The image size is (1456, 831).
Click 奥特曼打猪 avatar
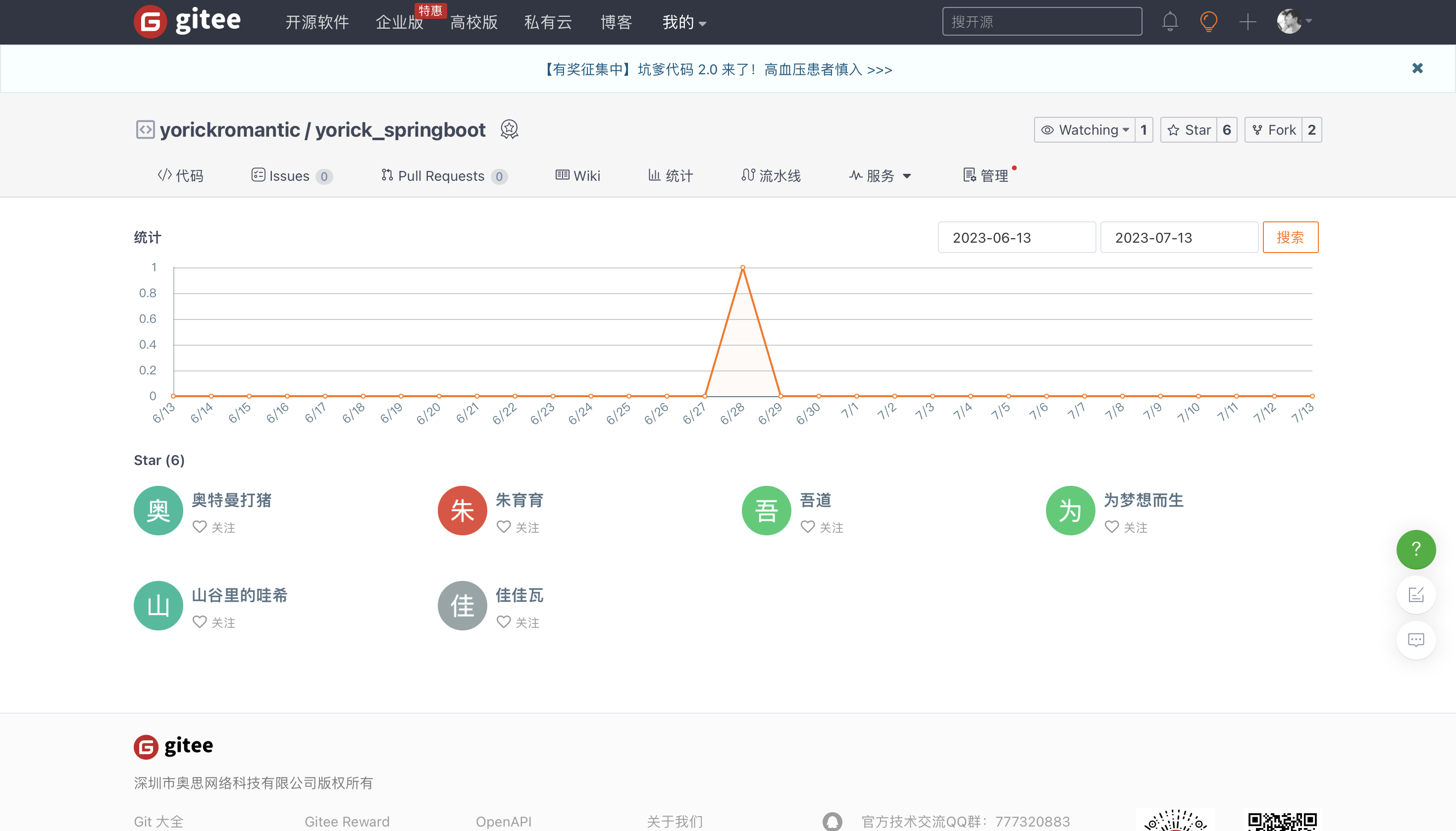point(158,510)
